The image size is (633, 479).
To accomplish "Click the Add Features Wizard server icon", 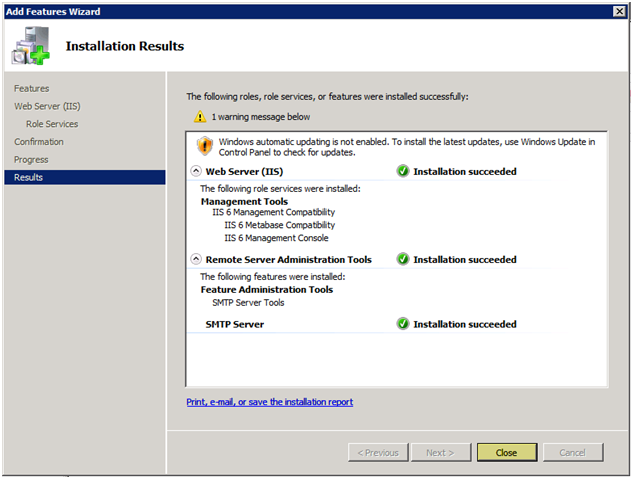I will click(x=31, y=45).
